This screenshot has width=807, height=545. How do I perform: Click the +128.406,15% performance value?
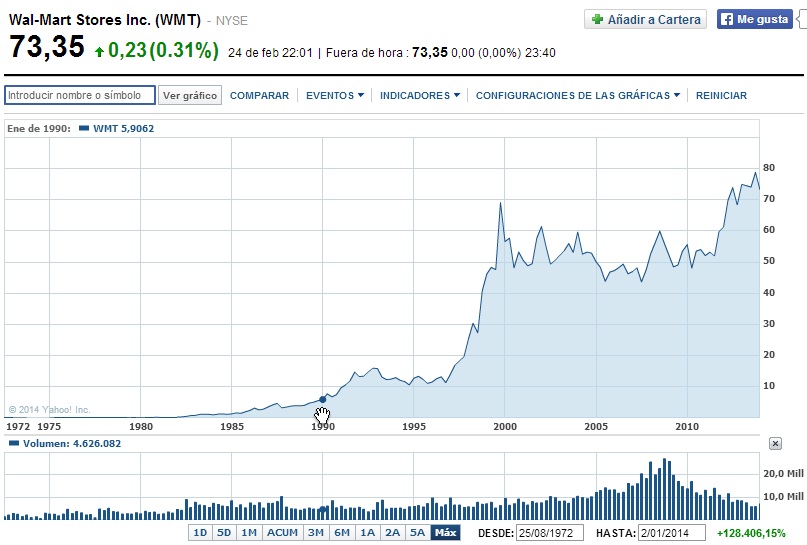pyautogui.click(x=751, y=533)
